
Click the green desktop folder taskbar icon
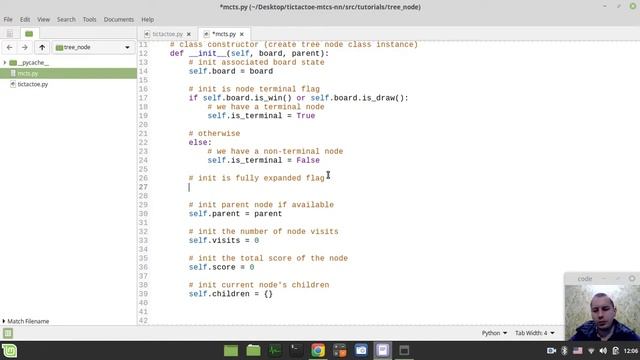[x=231, y=351]
